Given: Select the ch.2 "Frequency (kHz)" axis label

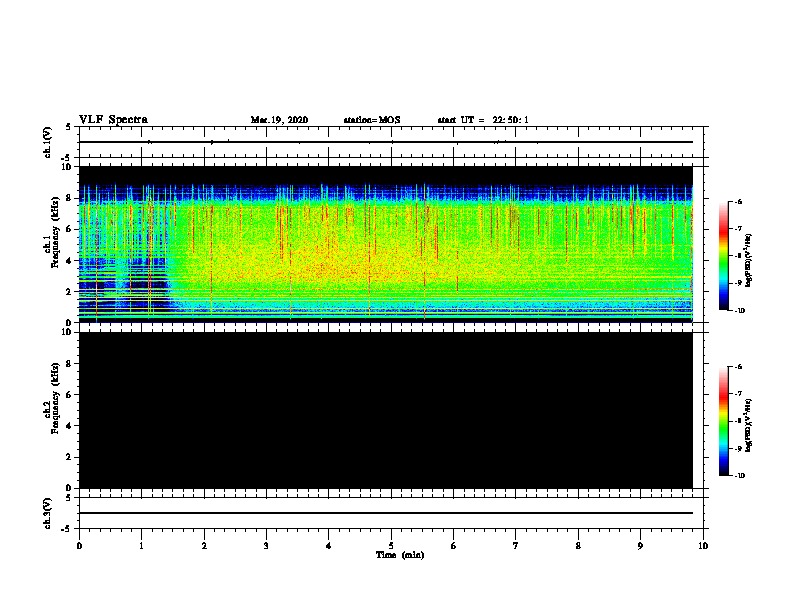Looking at the screenshot, I should pos(55,397).
